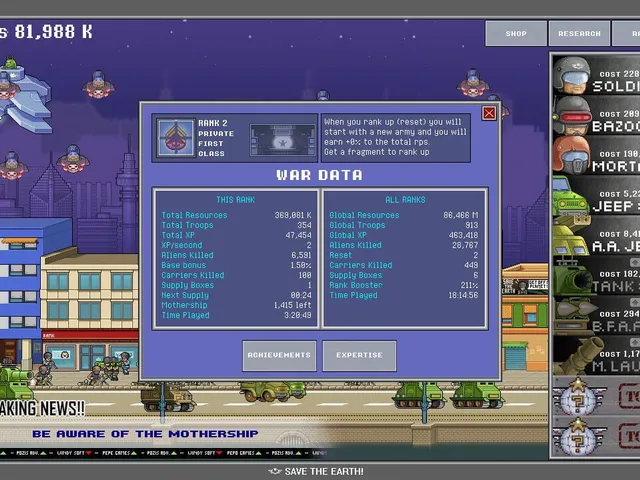Click the breaking news mothership banner
This screenshot has width=640, height=480.
tap(145, 433)
